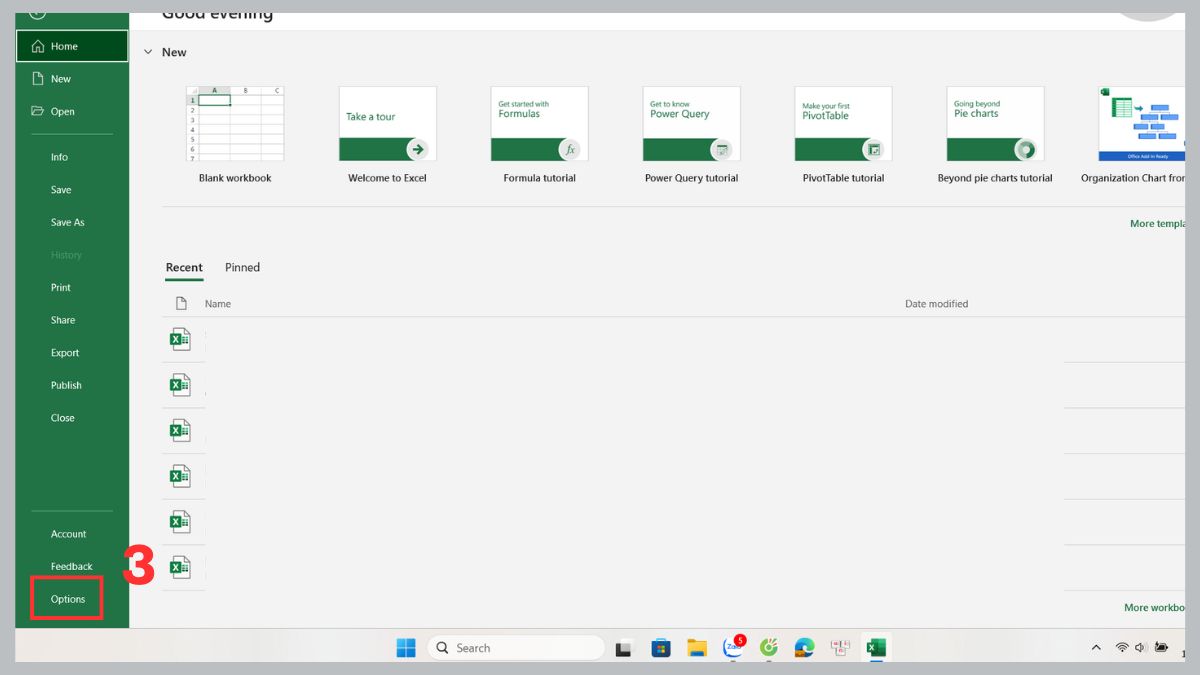
Task: Open the Share section
Action: [63, 320]
